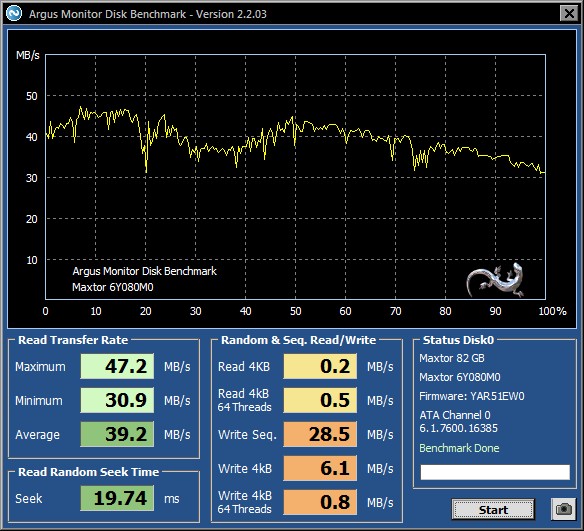Click the 'Maxtor 6Y080M0' label inside the graph
The image size is (584, 531).
tap(112, 287)
